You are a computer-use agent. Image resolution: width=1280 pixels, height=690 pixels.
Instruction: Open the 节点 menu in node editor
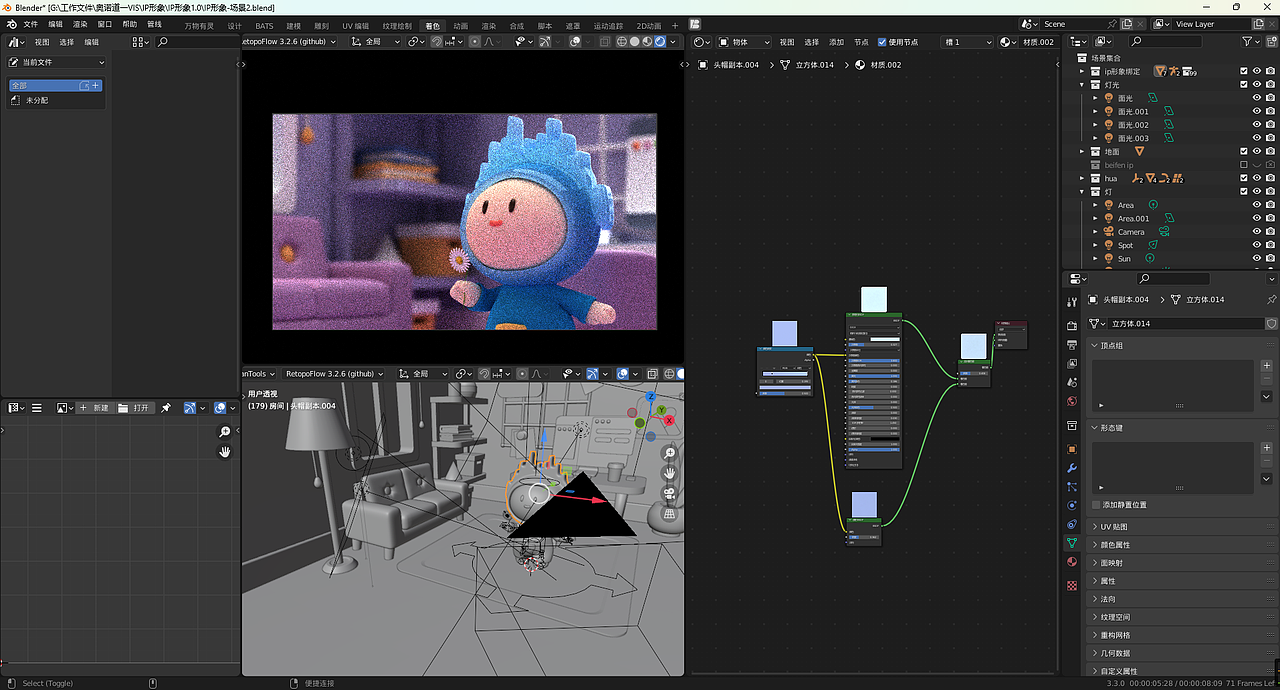coord(861,42)
